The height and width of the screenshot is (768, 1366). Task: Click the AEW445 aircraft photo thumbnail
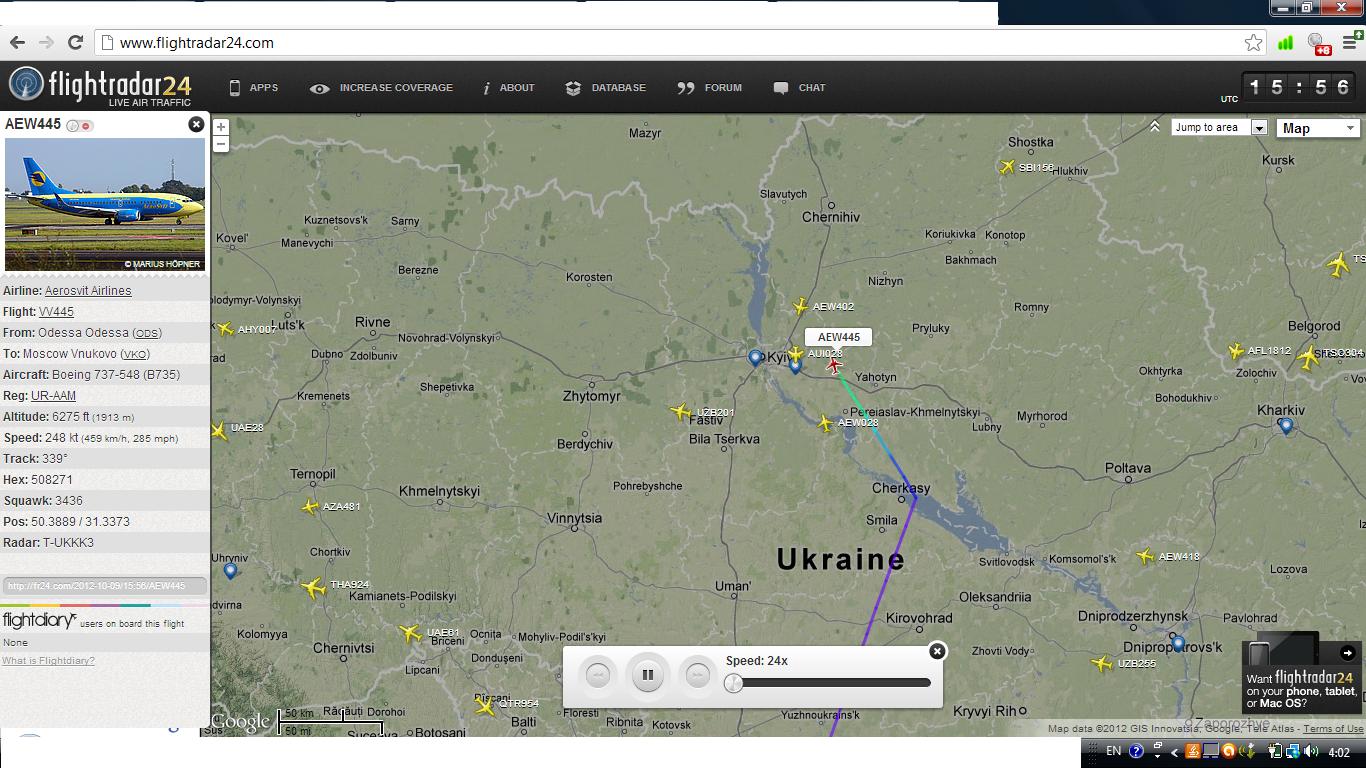point(105,205)
